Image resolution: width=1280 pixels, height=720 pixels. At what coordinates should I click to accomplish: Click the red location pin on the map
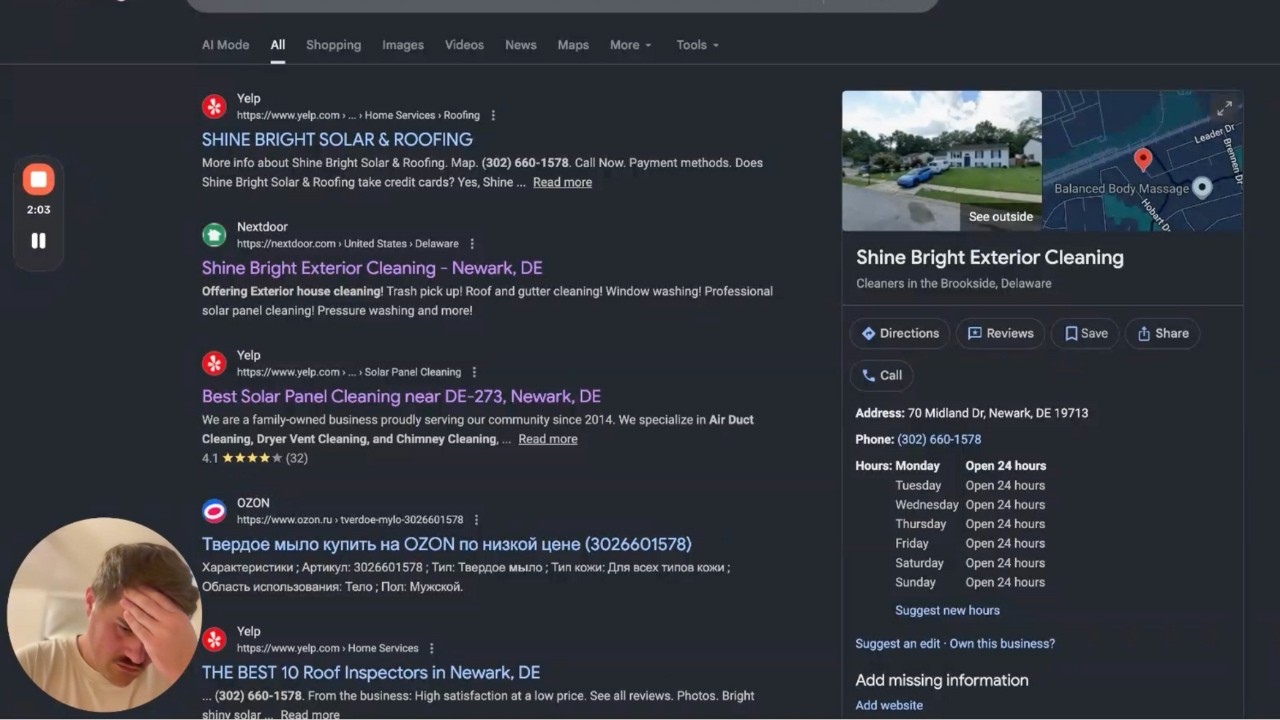coord(1143,159)
